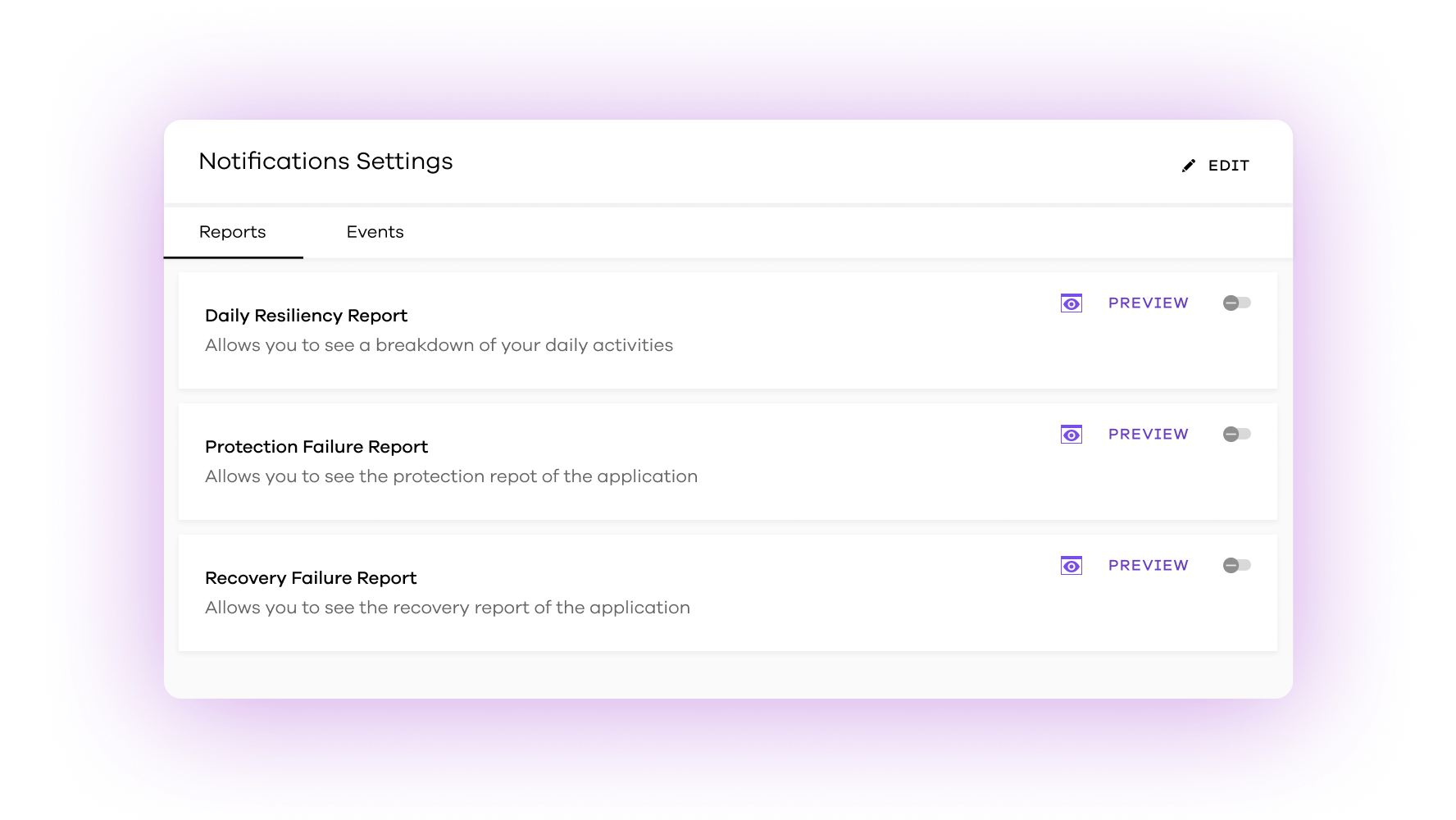This screenshot has width=1456, height=820.
Task: Enable the Daily Resiliency Report toggle
Action: 1236,303
